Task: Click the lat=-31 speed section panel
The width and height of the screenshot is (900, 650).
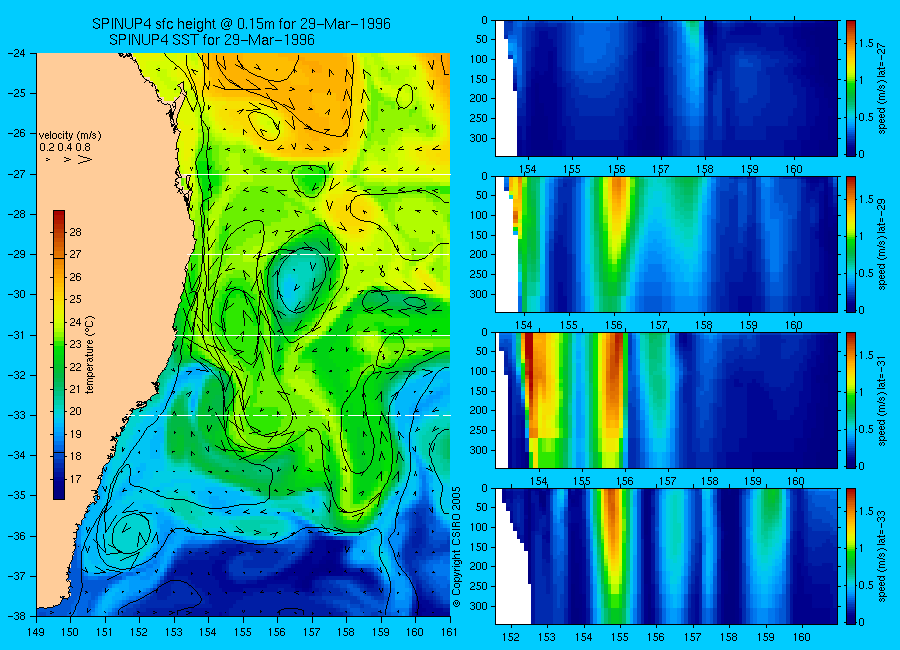Action: (x=666, y=400)
